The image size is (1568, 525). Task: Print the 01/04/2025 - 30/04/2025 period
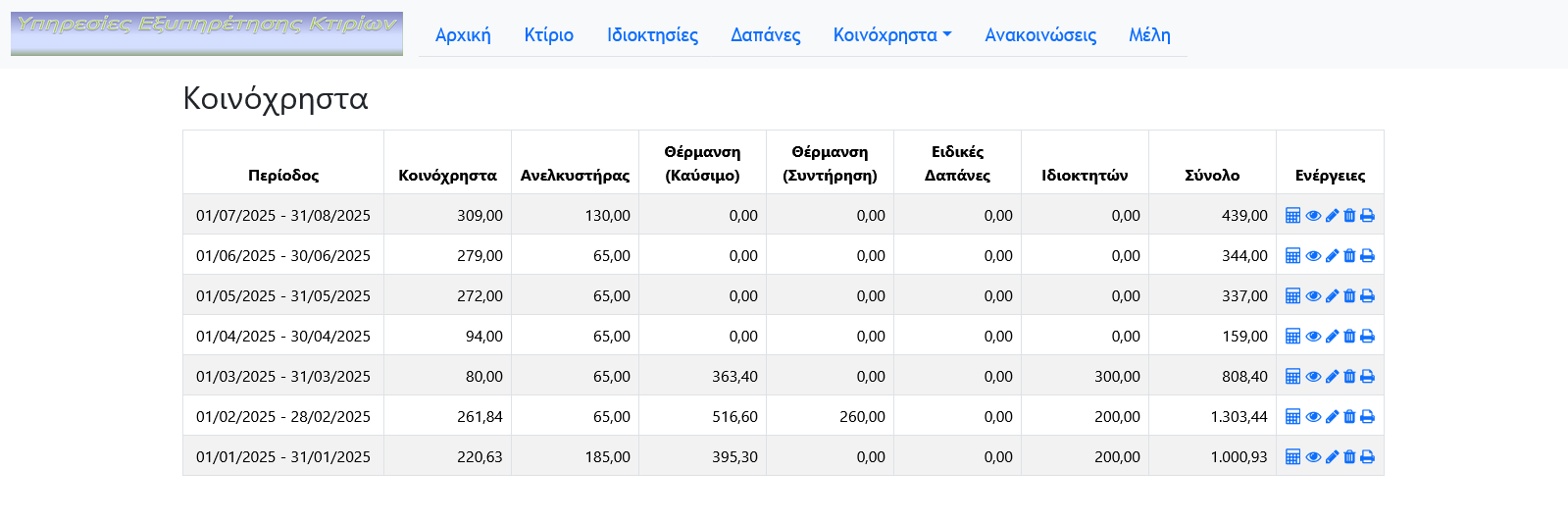coord(1368,337)
